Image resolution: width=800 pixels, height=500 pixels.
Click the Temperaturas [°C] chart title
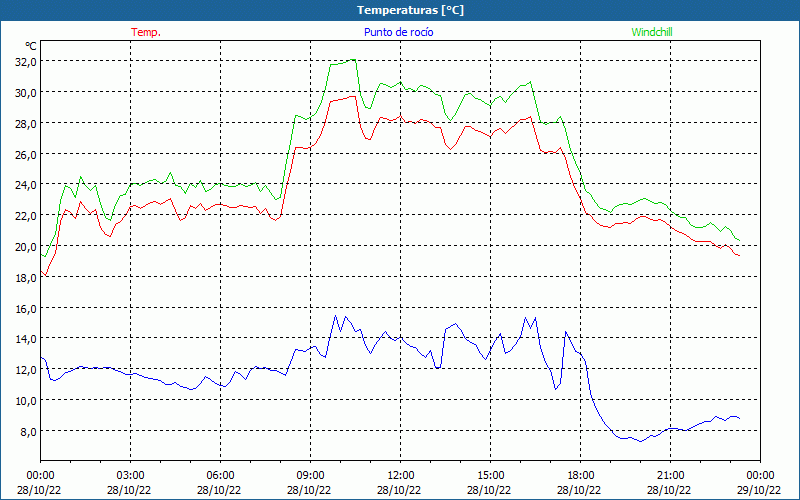pyautogui.click(x=410, y=10)
